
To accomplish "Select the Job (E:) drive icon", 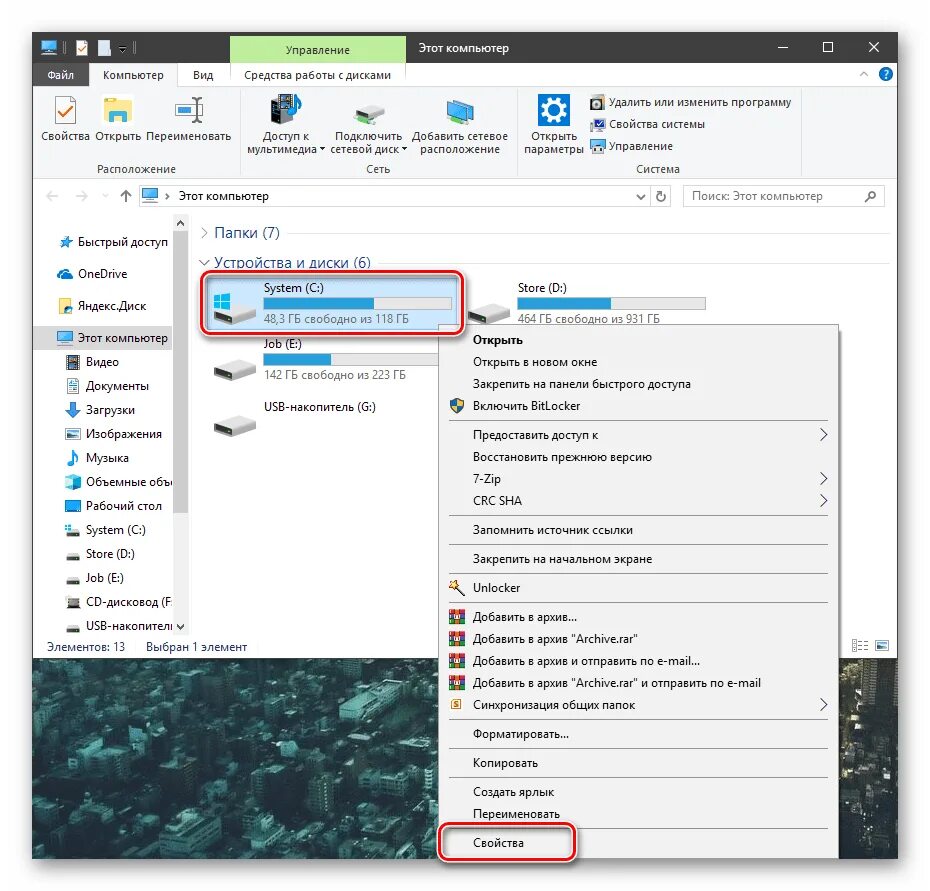I will point(234,370).
